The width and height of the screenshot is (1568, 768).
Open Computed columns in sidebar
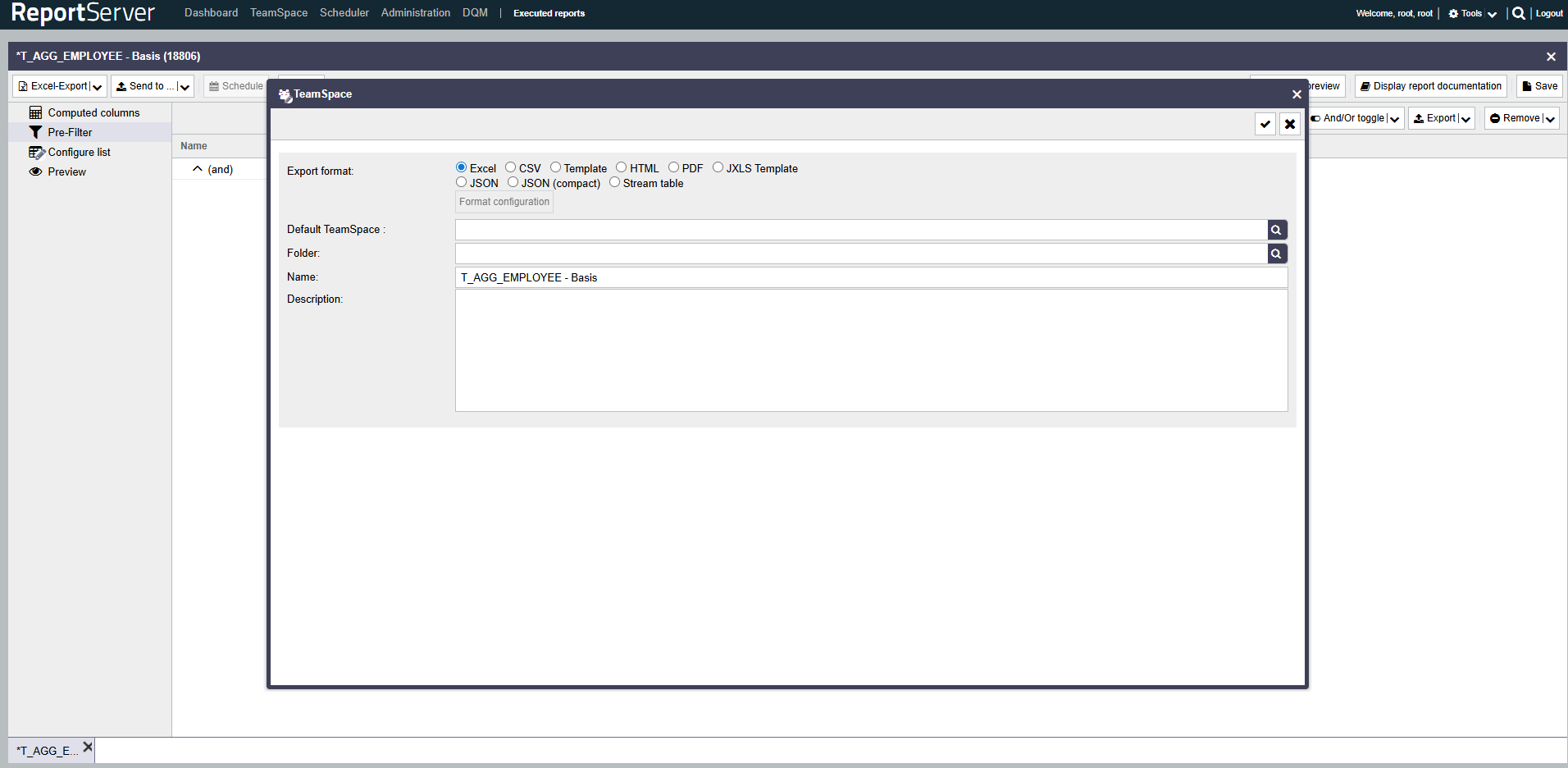tap(93, 112)
